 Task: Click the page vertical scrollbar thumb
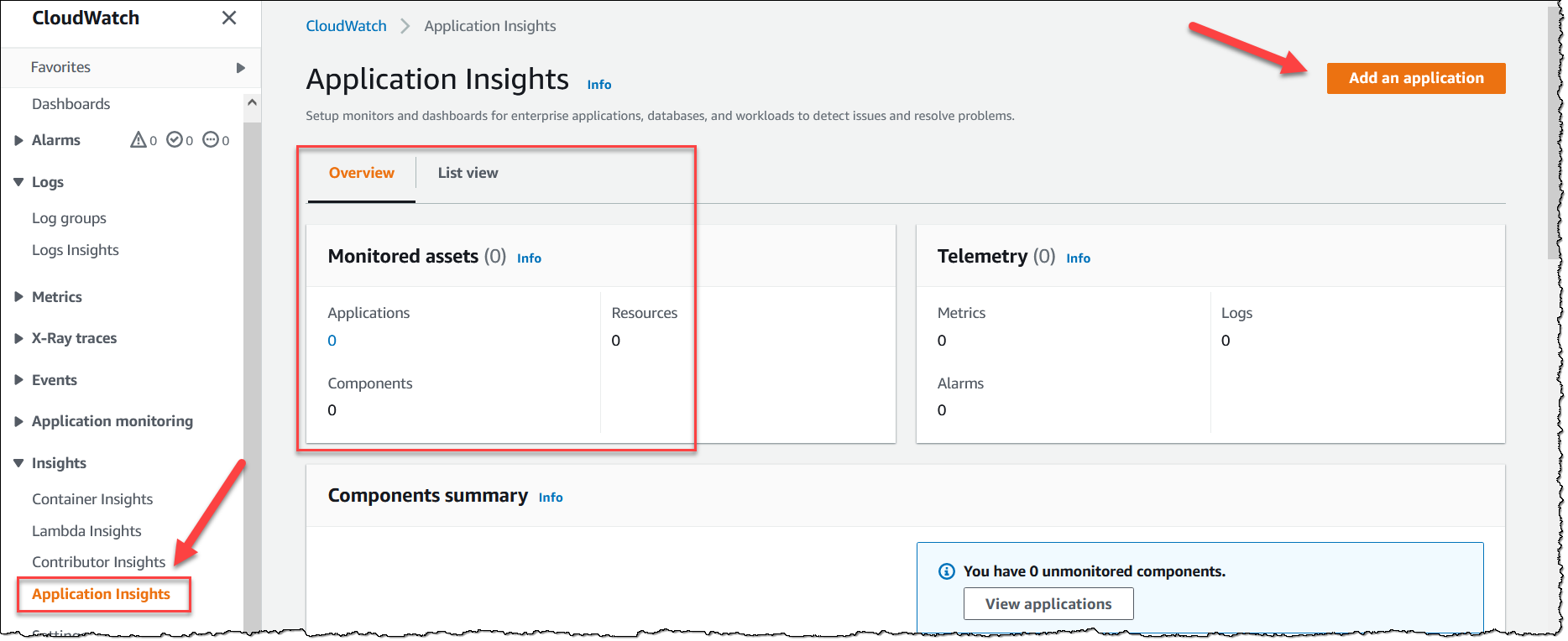coord(1552,134)
